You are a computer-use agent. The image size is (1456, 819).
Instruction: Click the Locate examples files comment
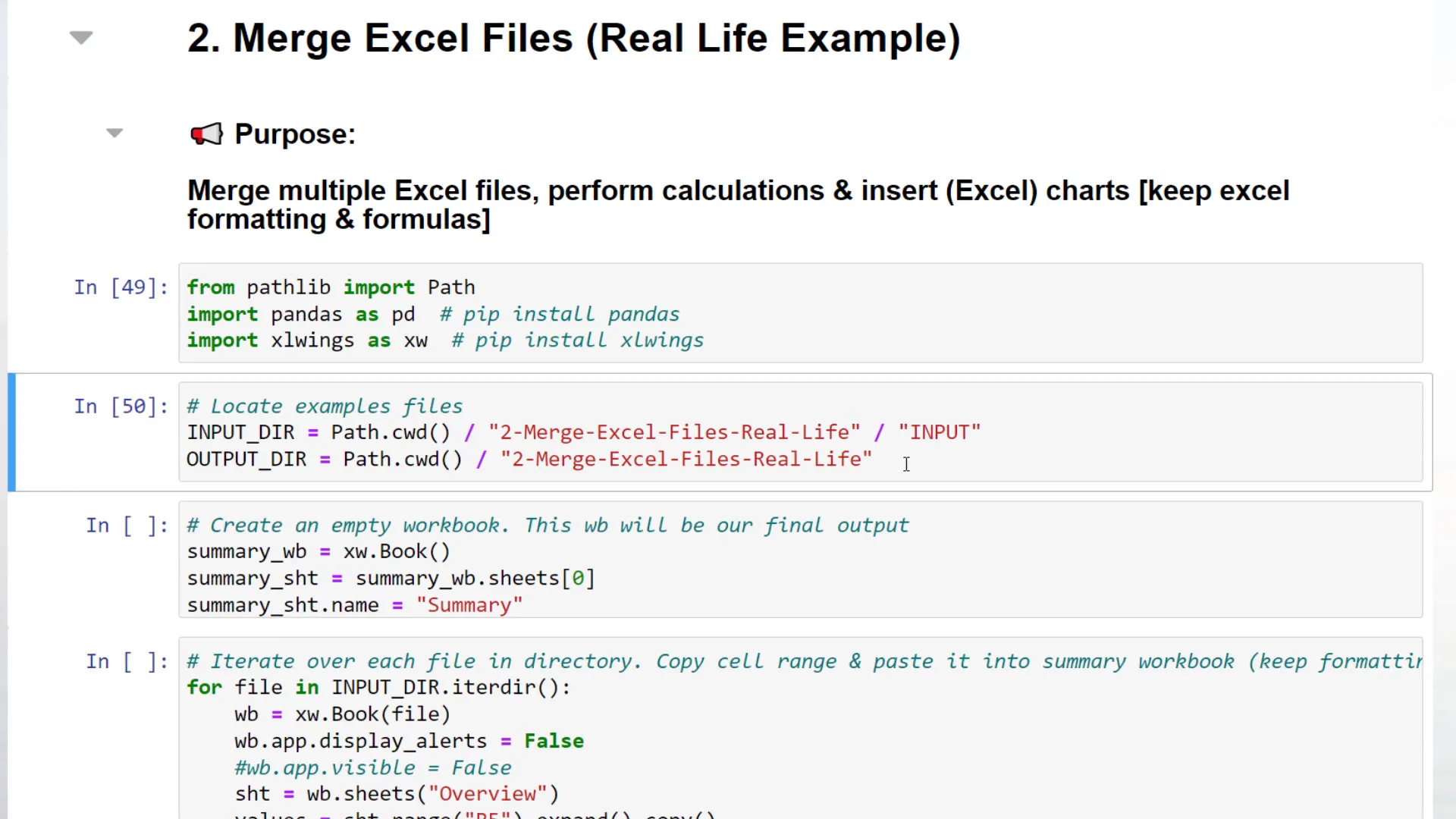coord(325,406)
